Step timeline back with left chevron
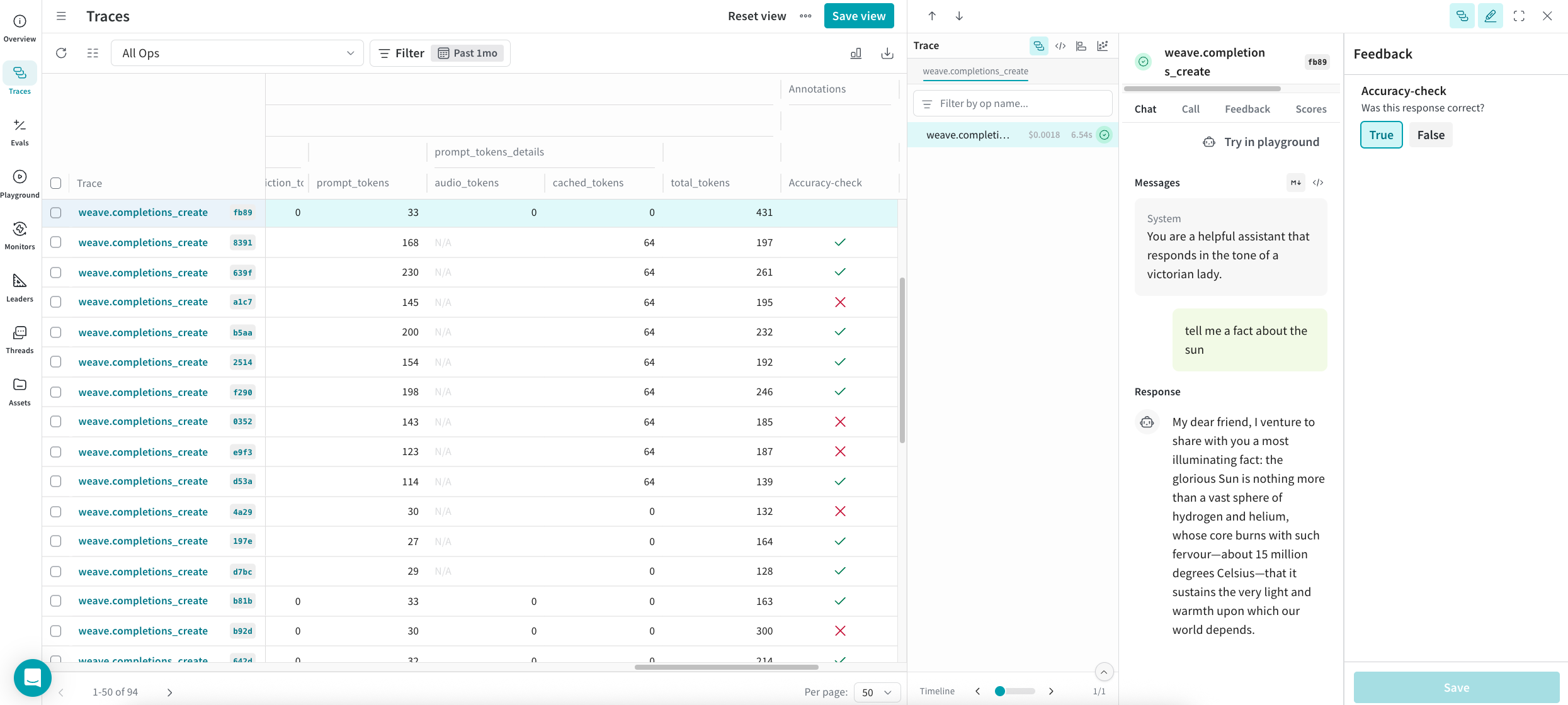 pyautogui.click(x=977, y=691)
